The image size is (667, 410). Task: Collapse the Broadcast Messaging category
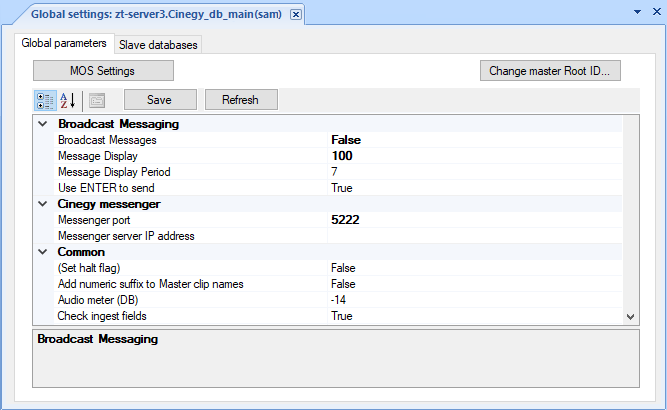tap(43, 124)
